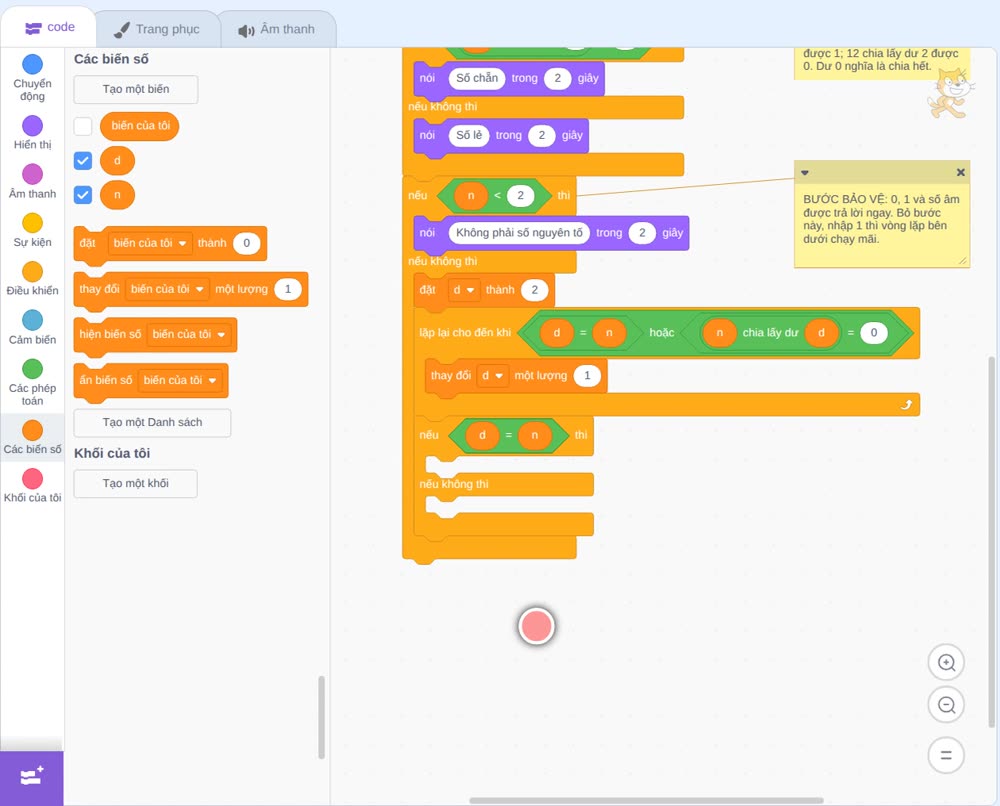1000x806 pixels.
Task: Click the workspace vertical scrollbar
Action: [991, 542]
